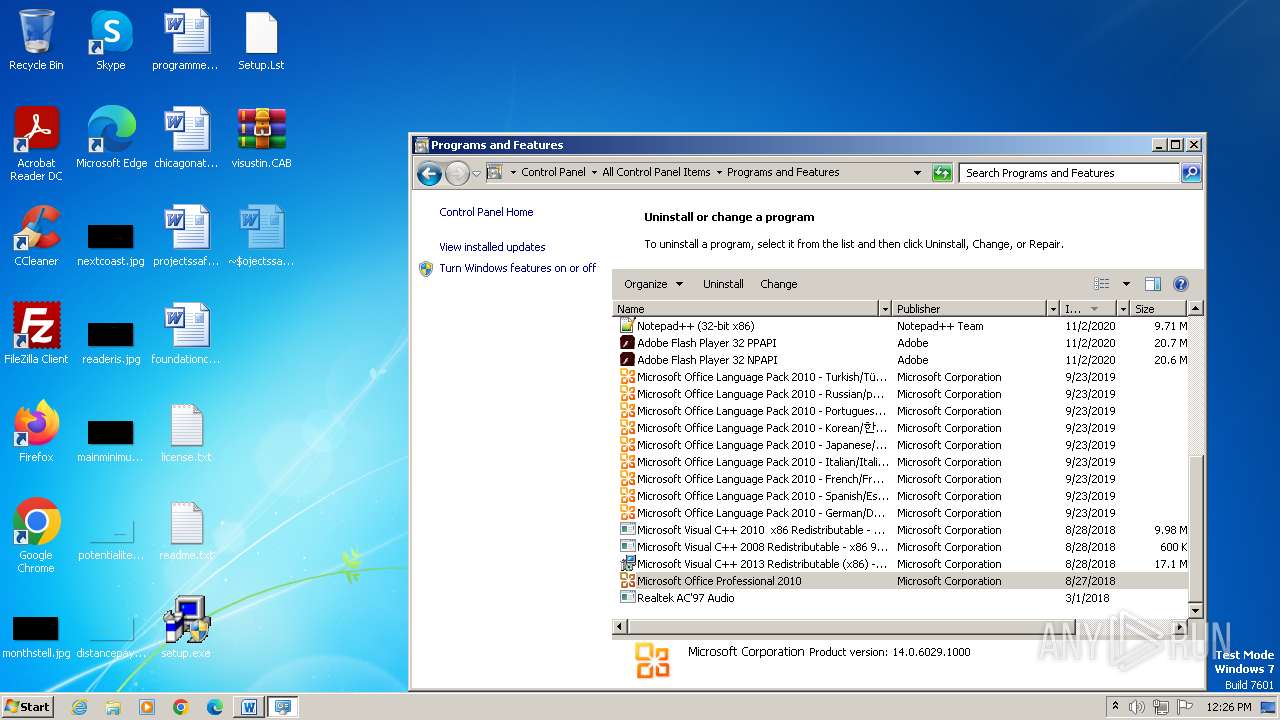This screenshot has width=1280, height=720.
Task: Open Google Chrome desktop shortcut
Action: coord(36,536)
